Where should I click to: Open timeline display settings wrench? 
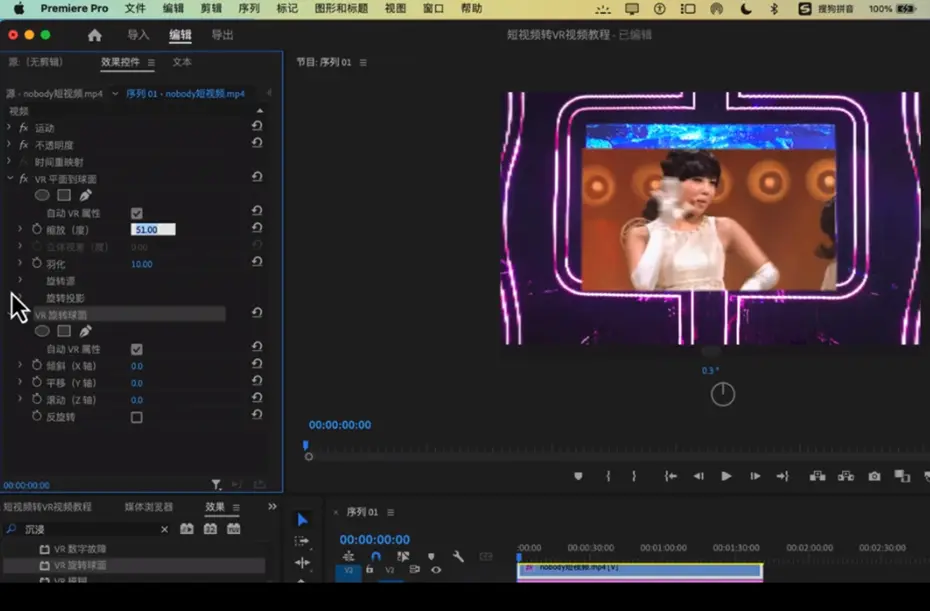(x=458, y=556)
